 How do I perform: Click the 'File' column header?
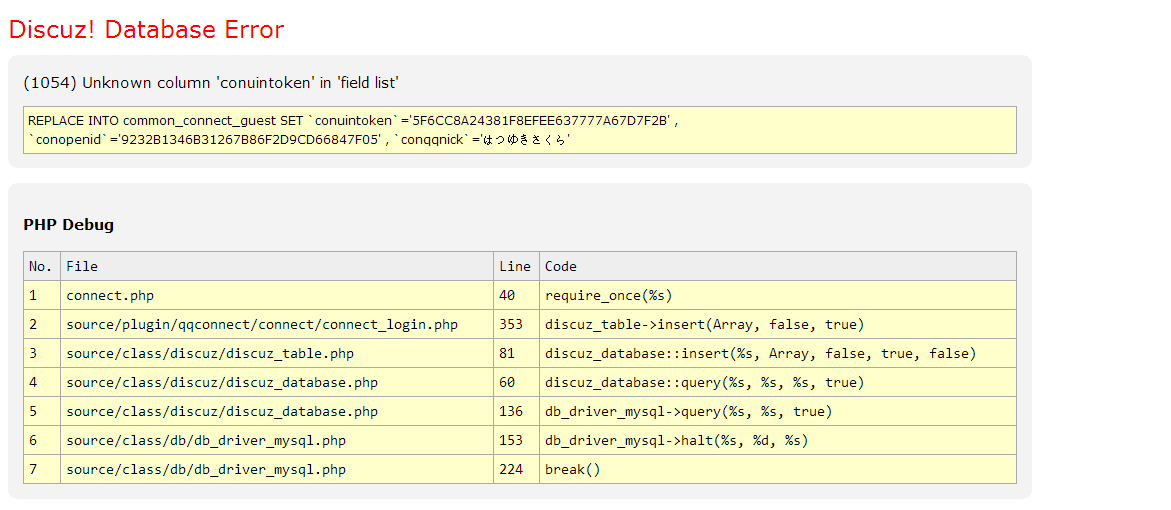82,266
